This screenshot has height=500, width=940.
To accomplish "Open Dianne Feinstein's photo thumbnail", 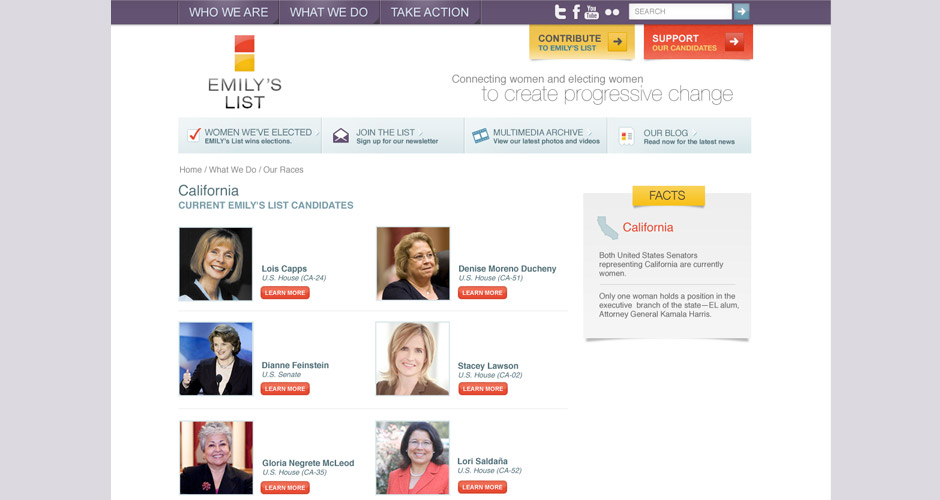I will pyautogui.click(x=216, y=359).
